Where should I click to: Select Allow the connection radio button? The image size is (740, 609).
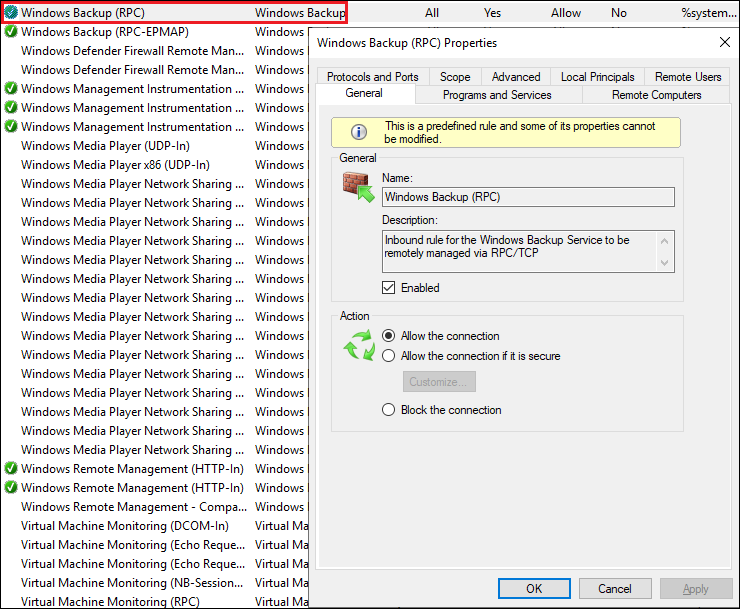click(389, 336)
